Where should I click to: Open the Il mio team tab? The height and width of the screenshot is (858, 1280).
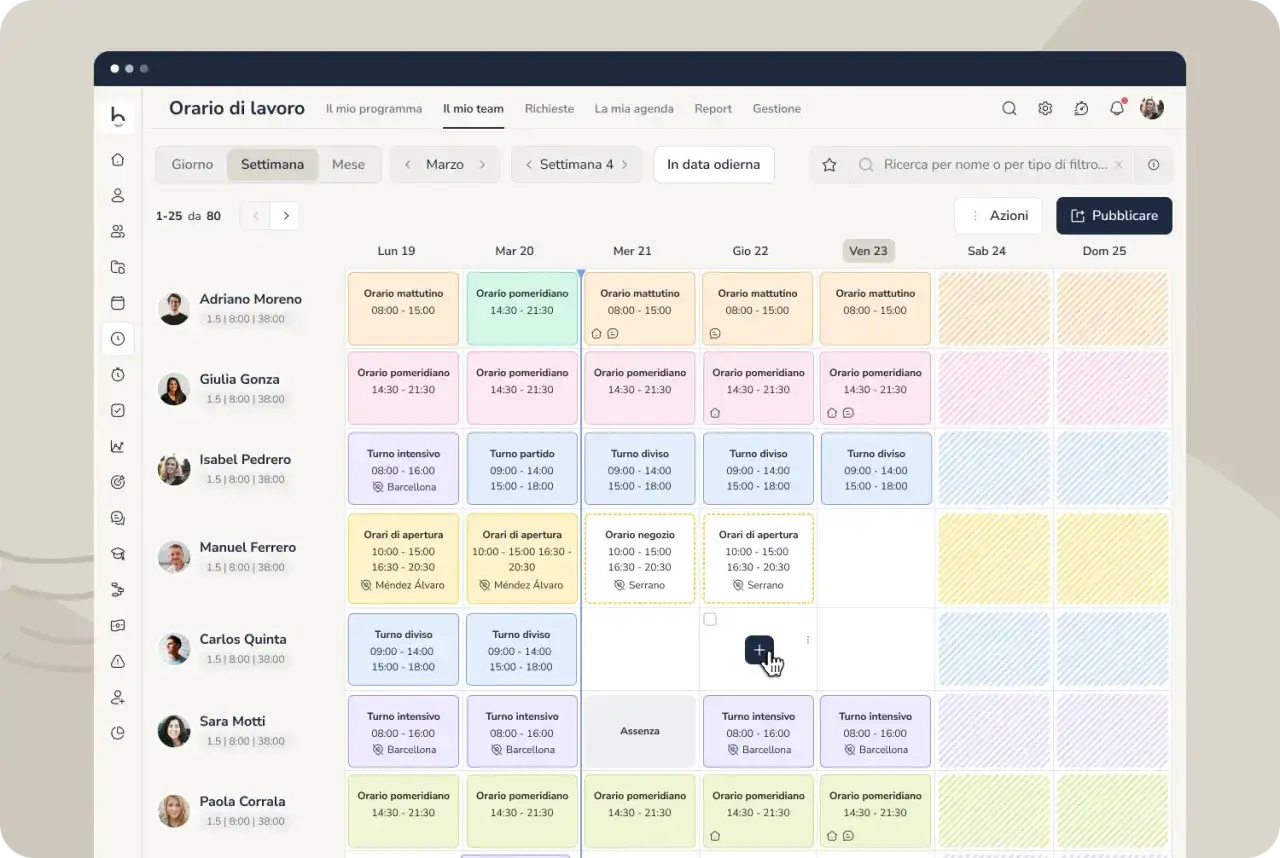474,109
